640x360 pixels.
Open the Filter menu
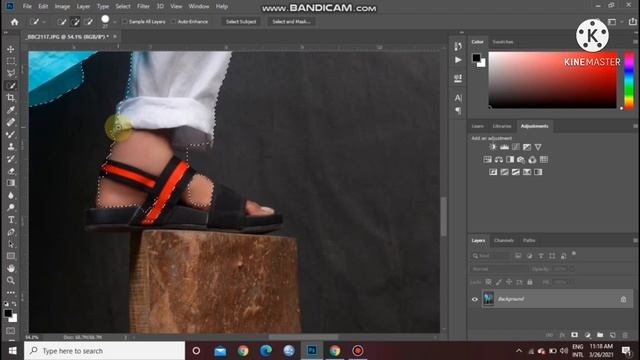tap(143, 7)
